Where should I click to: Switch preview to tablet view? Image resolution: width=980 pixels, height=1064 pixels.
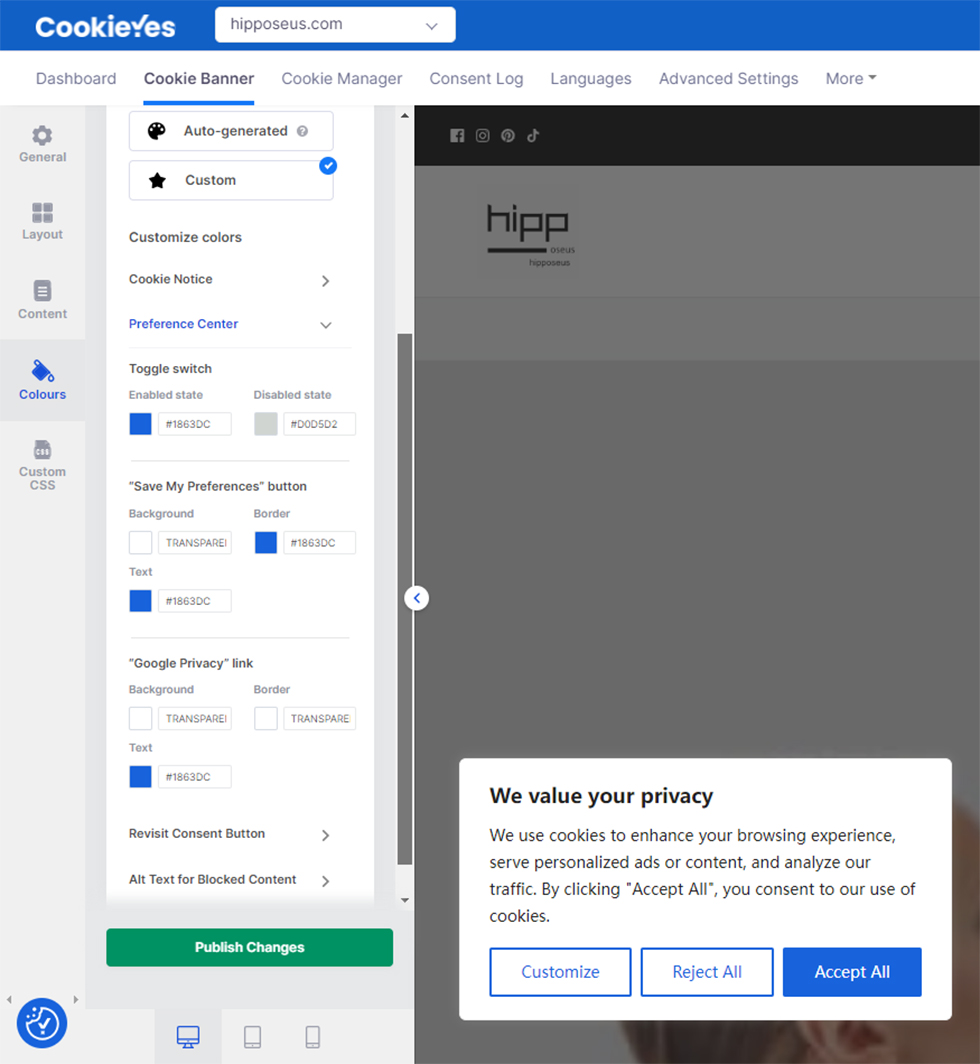(252, 1037)
